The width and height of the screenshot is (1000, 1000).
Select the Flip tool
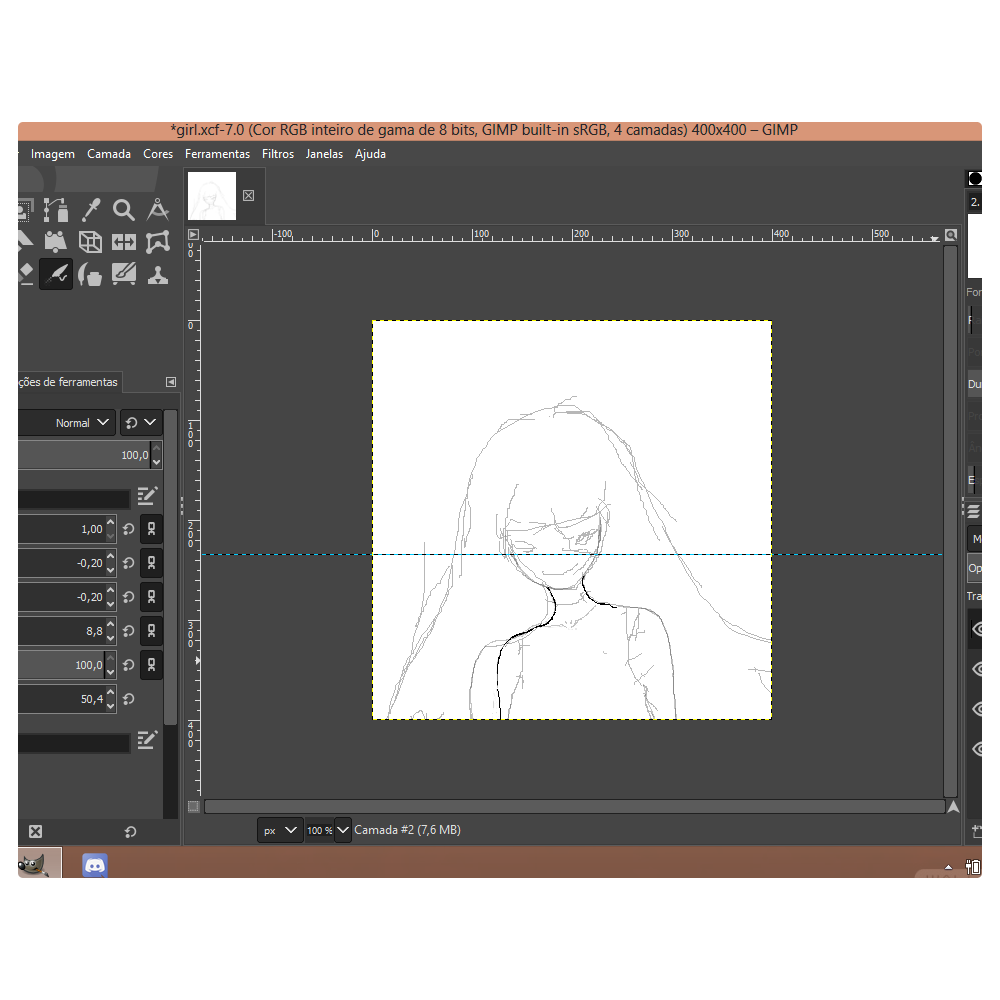tap(124, 242)
